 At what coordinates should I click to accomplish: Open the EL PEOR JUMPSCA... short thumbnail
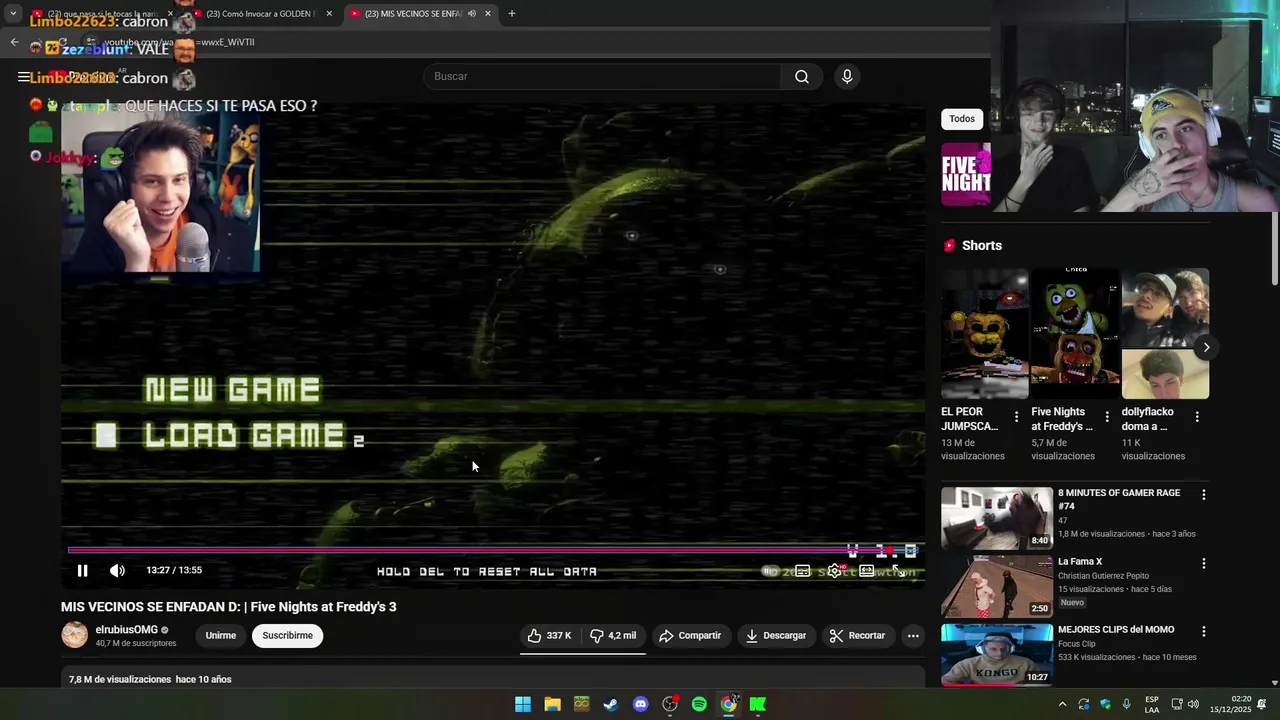pos(985,334)
